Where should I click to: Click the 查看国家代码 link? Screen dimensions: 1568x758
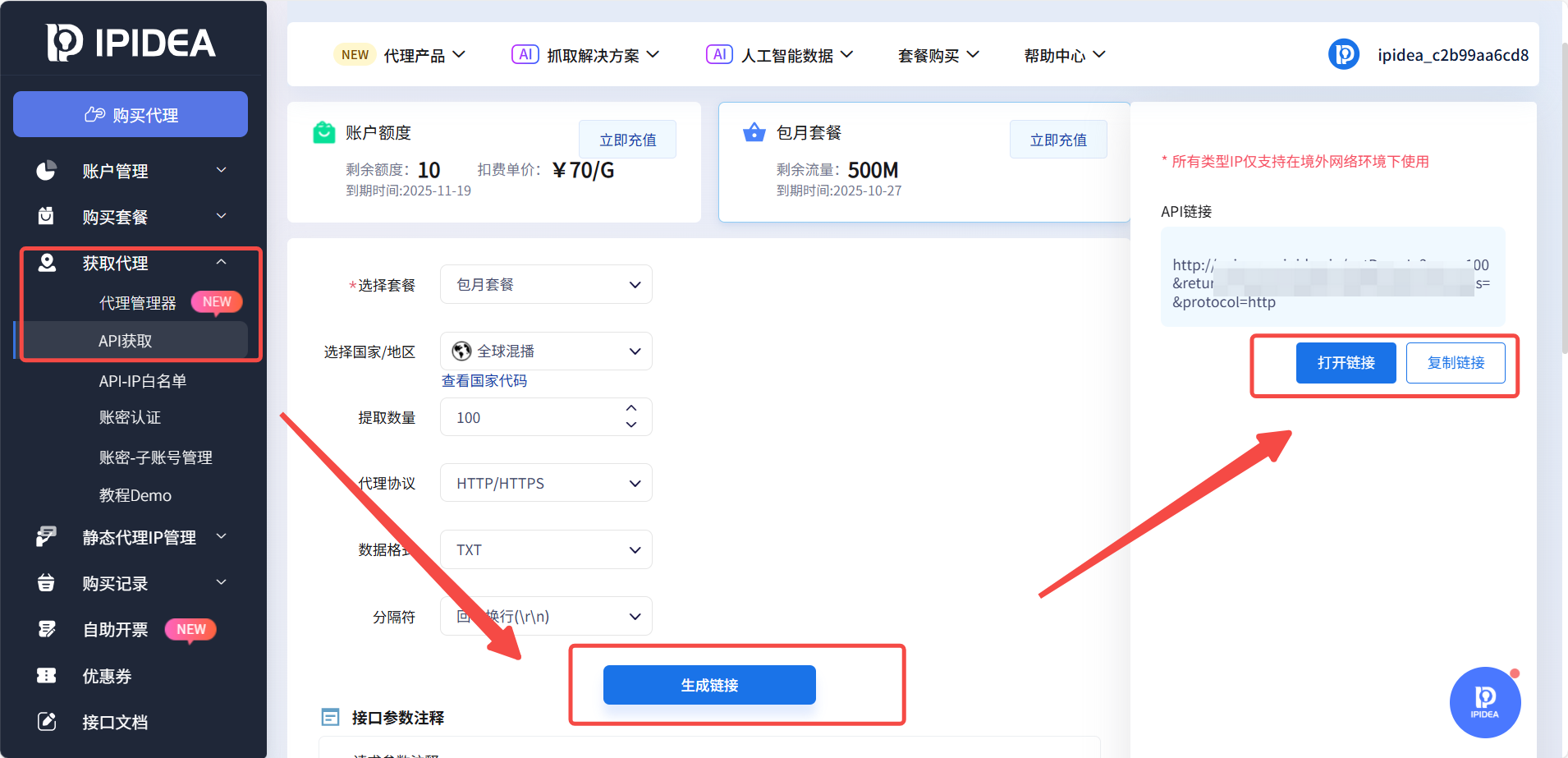(484, 380)
